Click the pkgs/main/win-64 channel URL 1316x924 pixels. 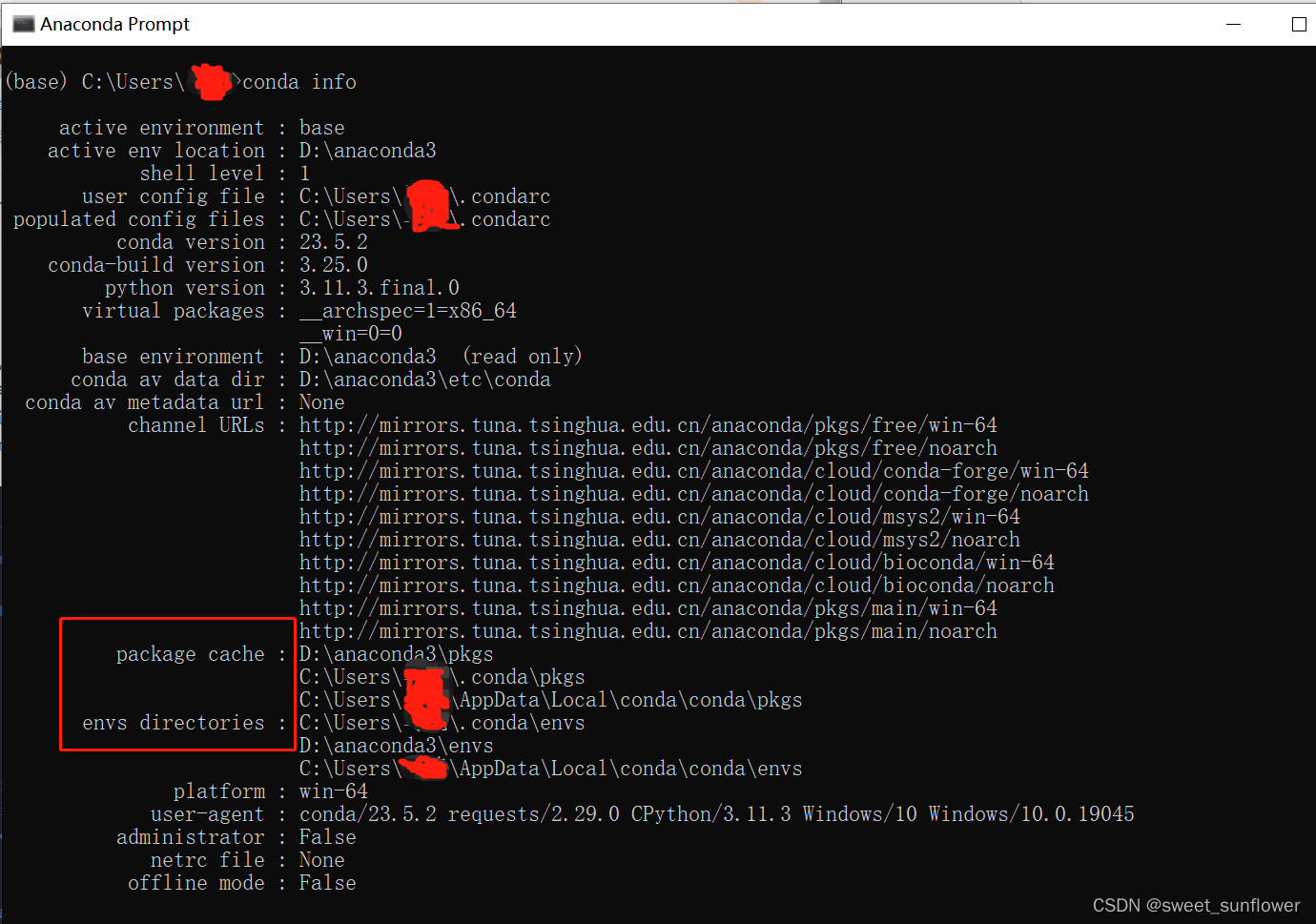click(648, 608)
